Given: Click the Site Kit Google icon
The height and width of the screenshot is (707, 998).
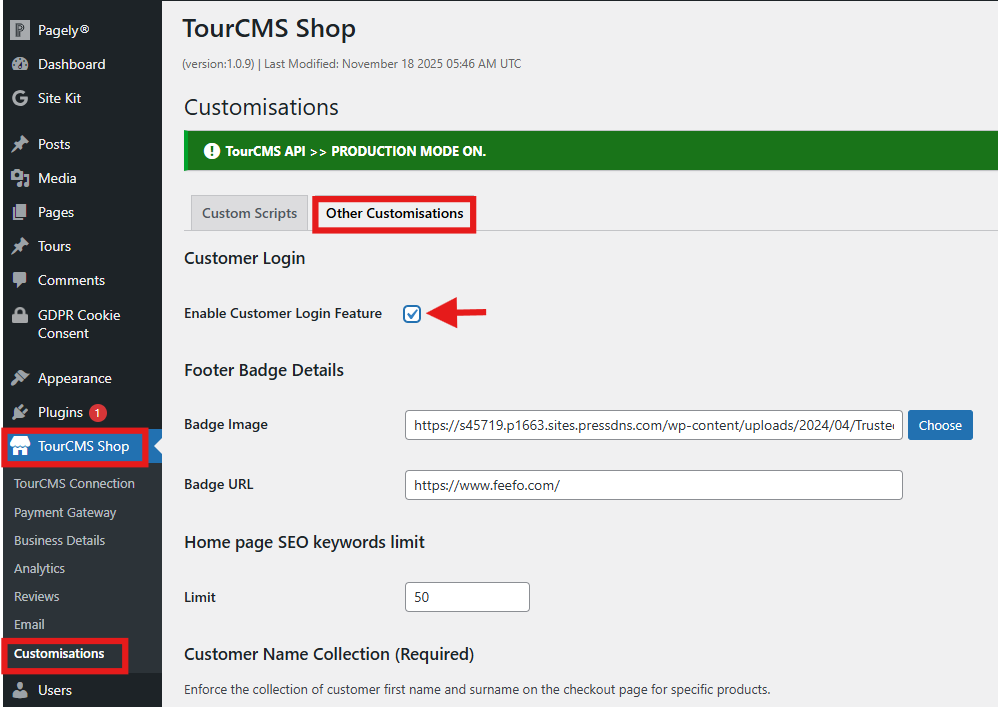Looking at the screenshot, I should pos(20,98).
